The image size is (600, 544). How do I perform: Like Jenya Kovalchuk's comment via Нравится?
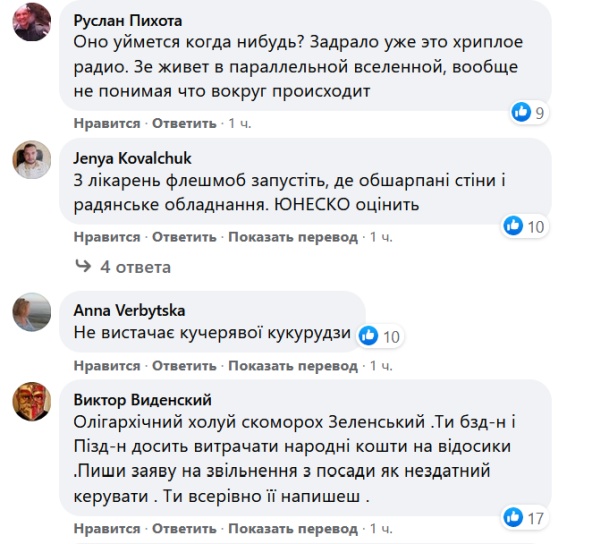tap(107, 237)
